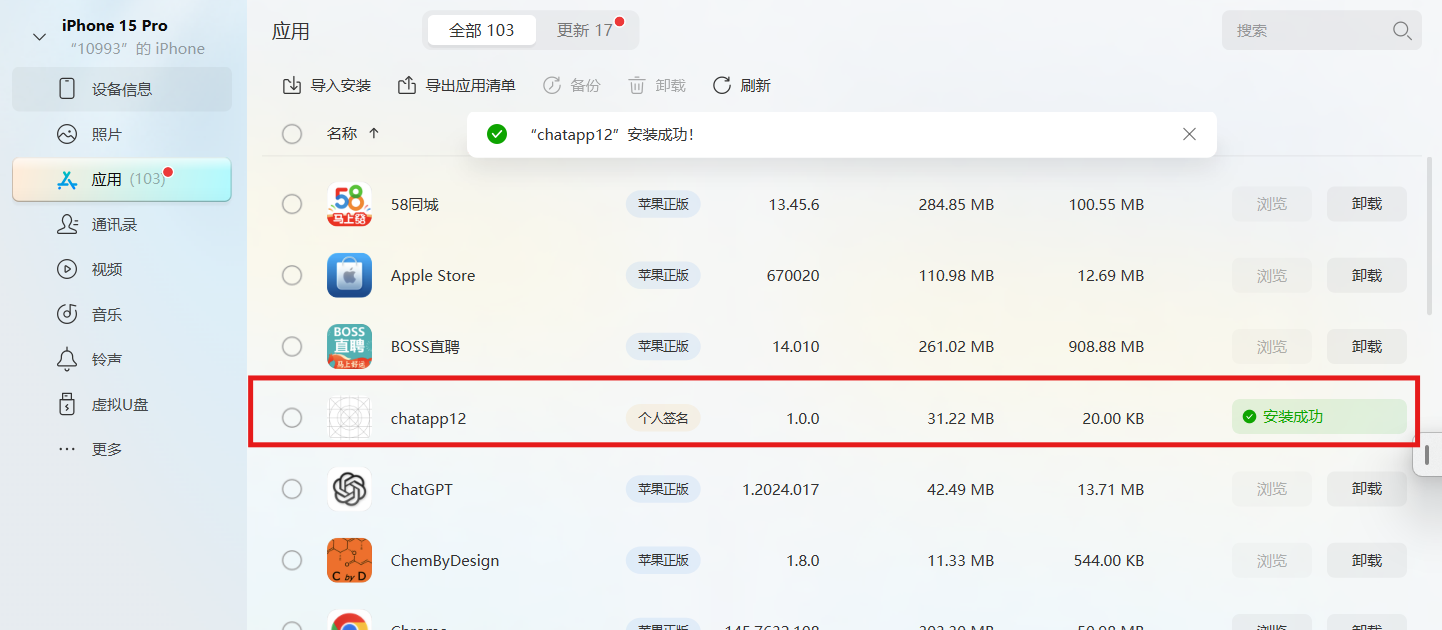Select the 应用 sidebar item
This screenshot has width=1442, height=630.
point(122,179)
